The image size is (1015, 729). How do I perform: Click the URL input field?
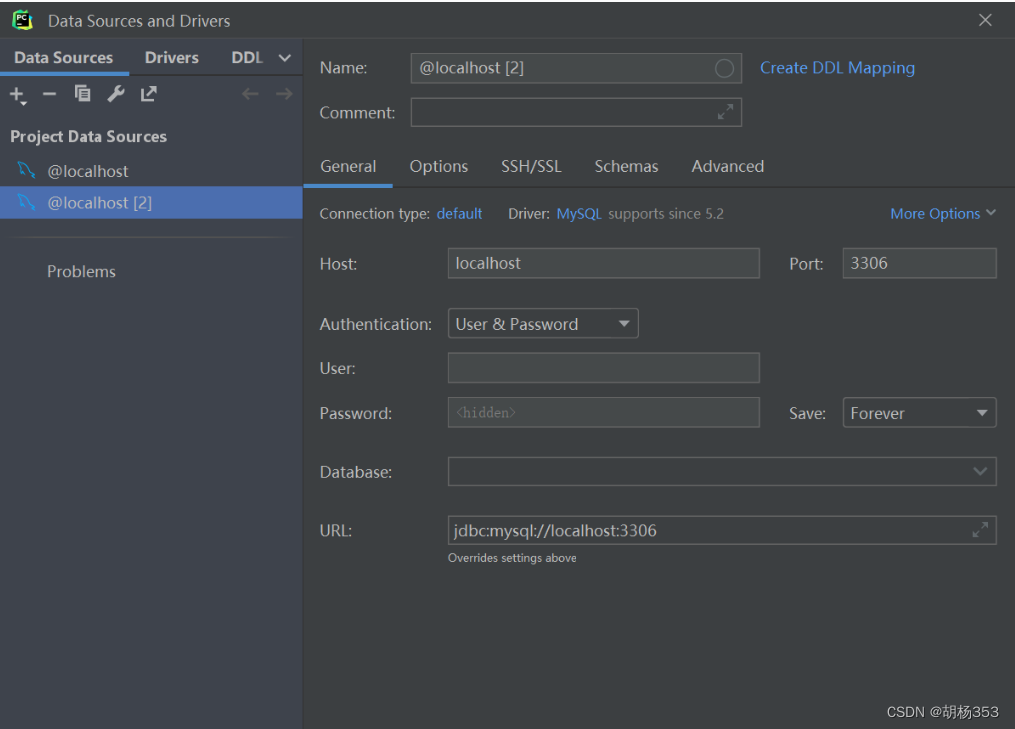(722, 530)
